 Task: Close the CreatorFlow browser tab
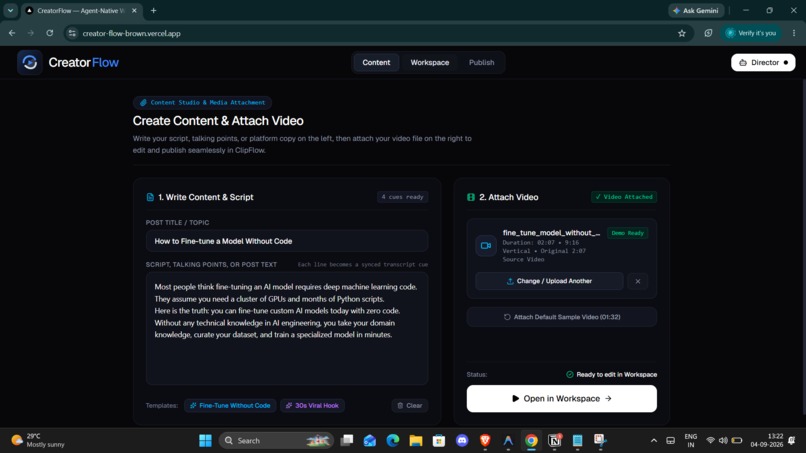click(134, 10)
